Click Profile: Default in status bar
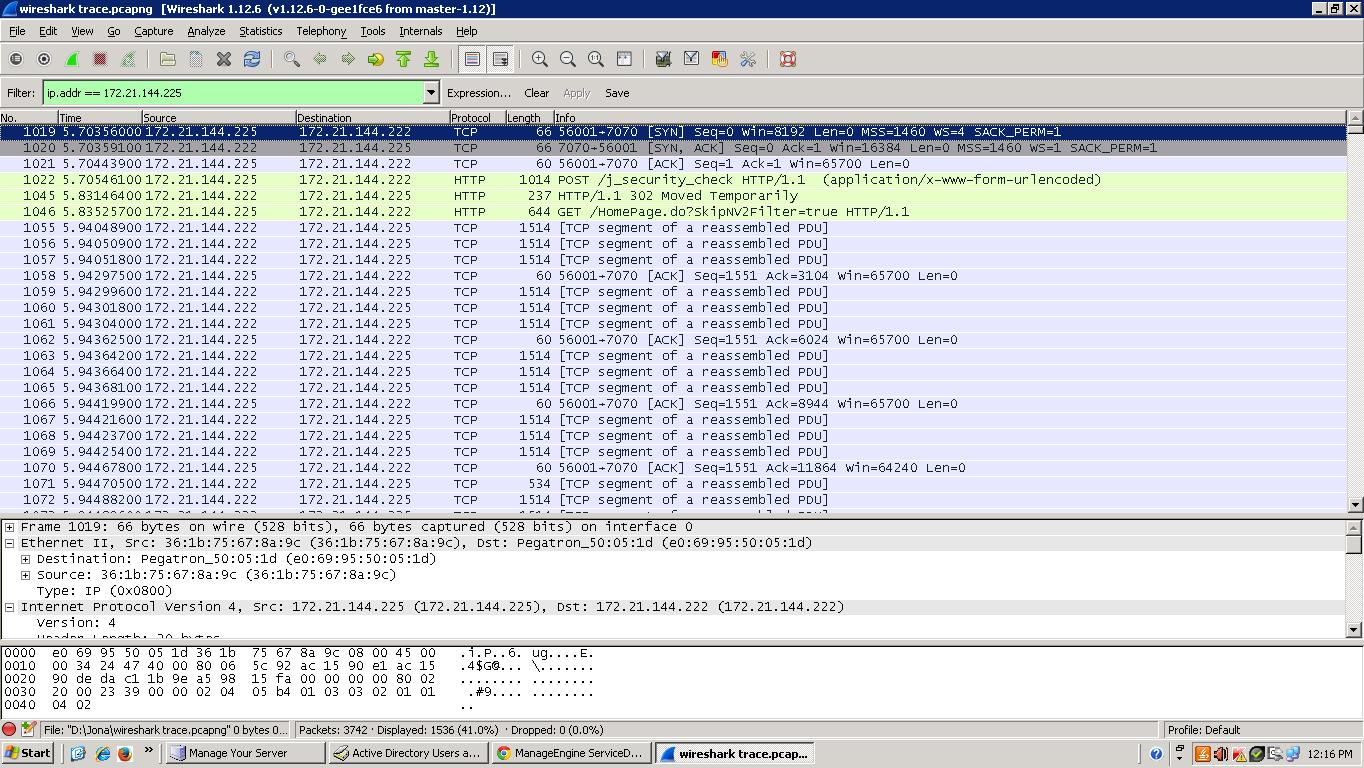The image size is (1364, 768). pyautogui.click(x=1204, y=730)
